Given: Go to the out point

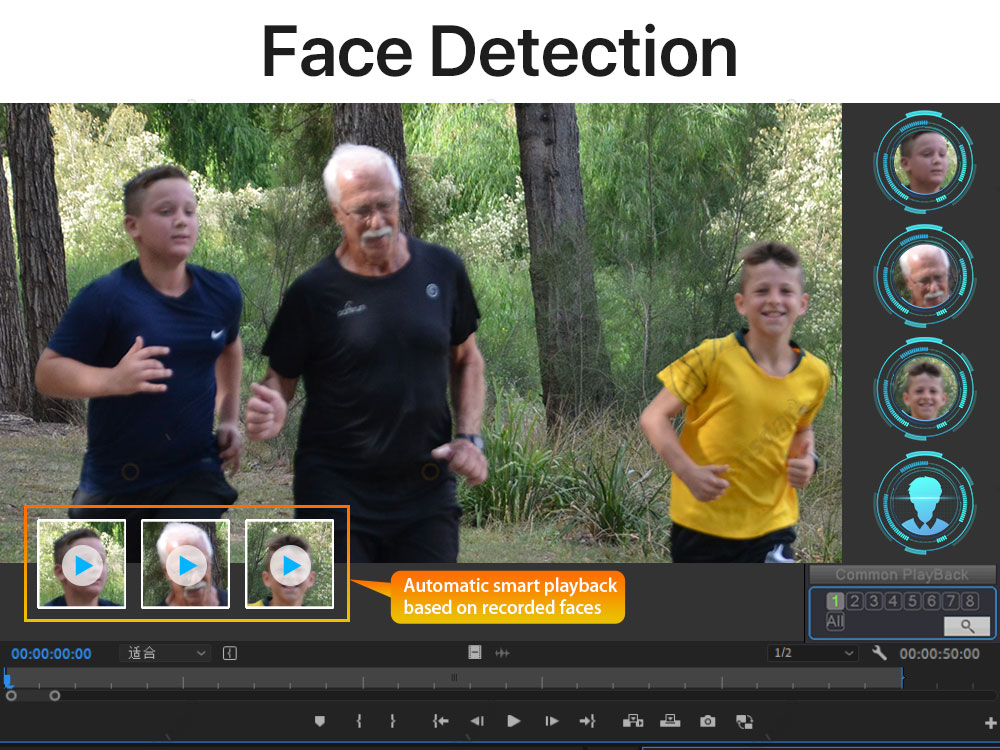Looking at the screenshot, I should 587,720.
